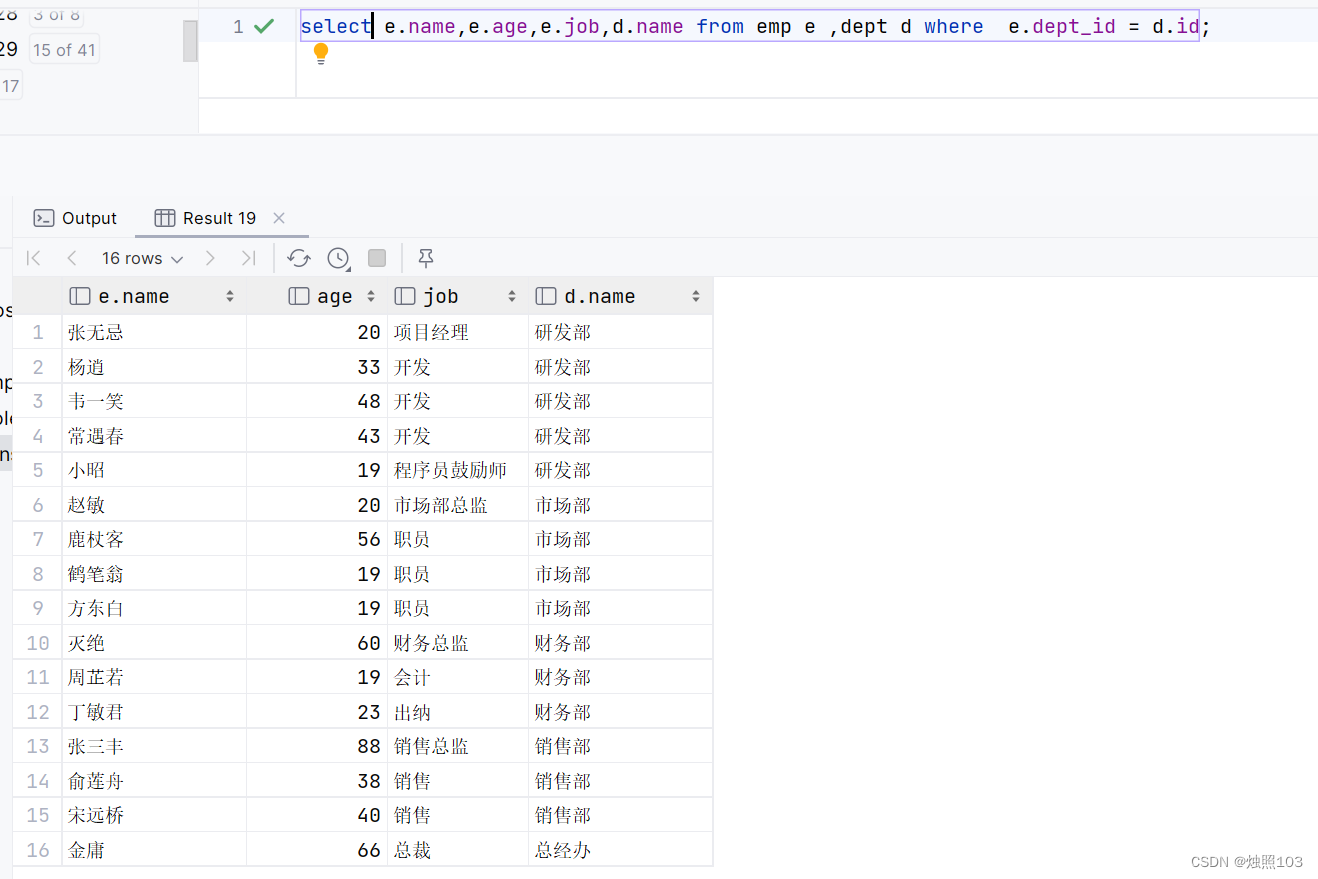Select cell '赵敏'
Viewport: 1318px width, 879px height.
click(x=154, y=505)
